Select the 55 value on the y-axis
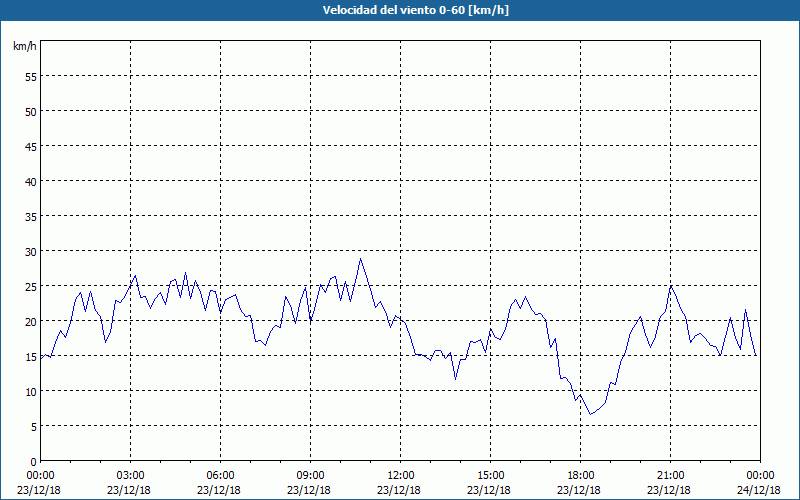The image size is (800, 500). 31,77
